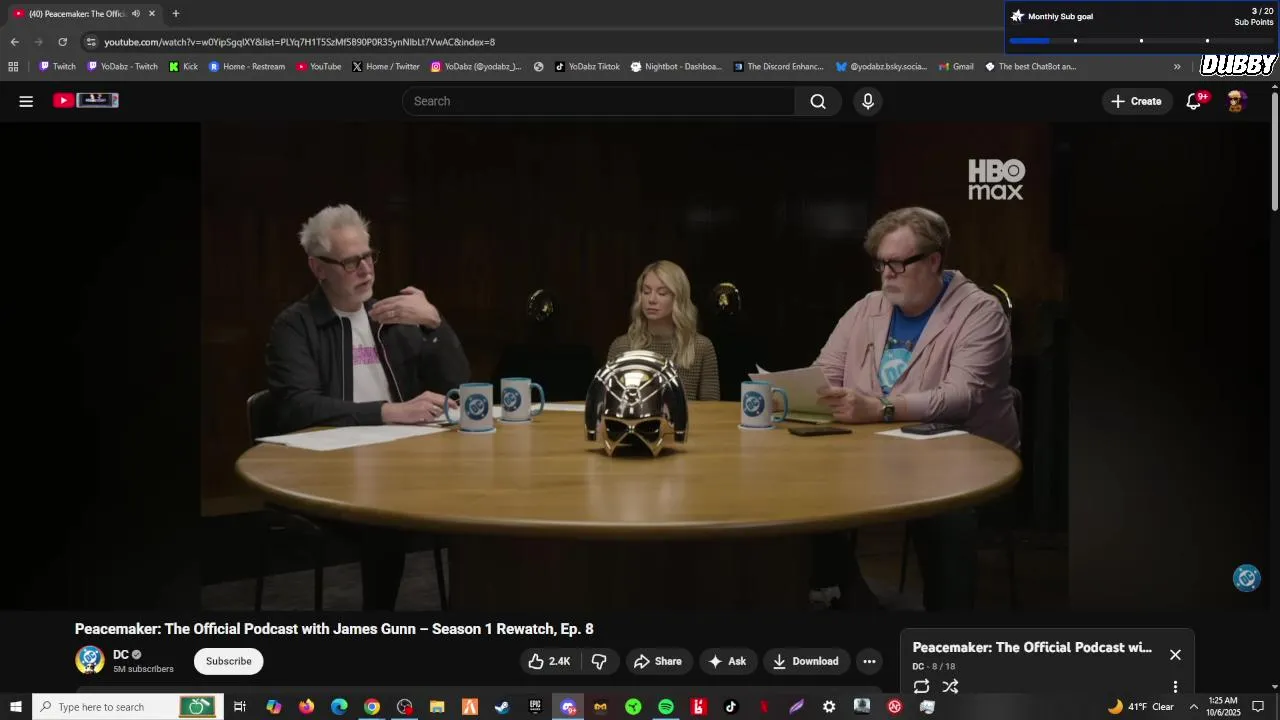Viewport: 1280px width, 720px height.
Task: Click the magnifier search button
Action: click(818, 101)
